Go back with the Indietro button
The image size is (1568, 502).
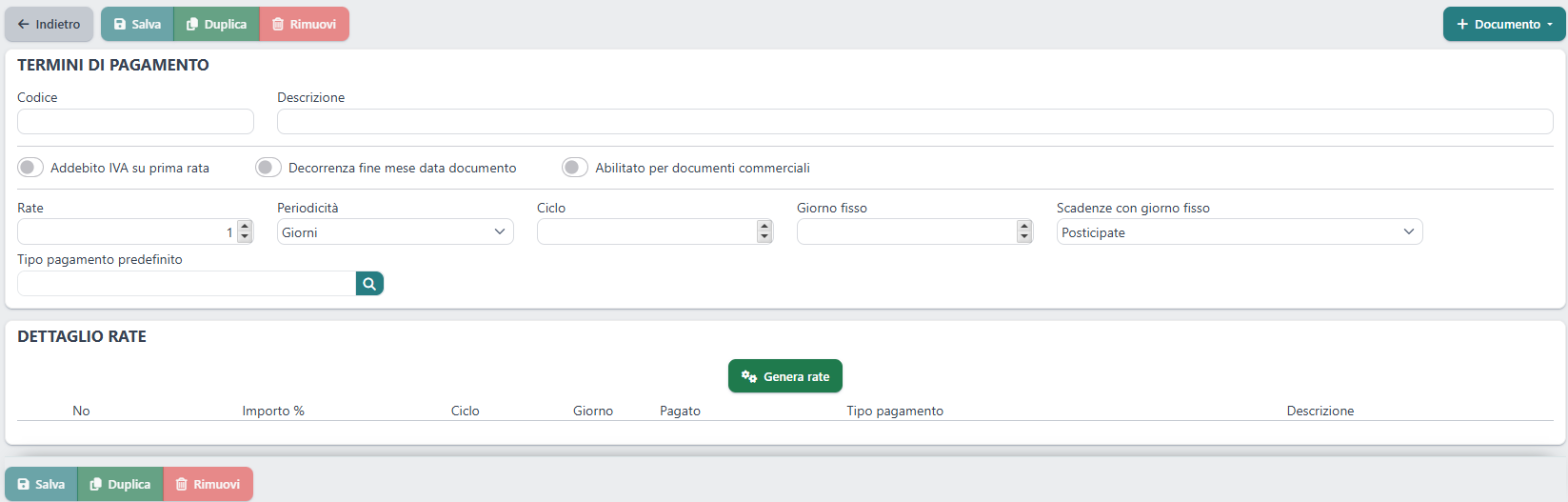click(49, 24)
